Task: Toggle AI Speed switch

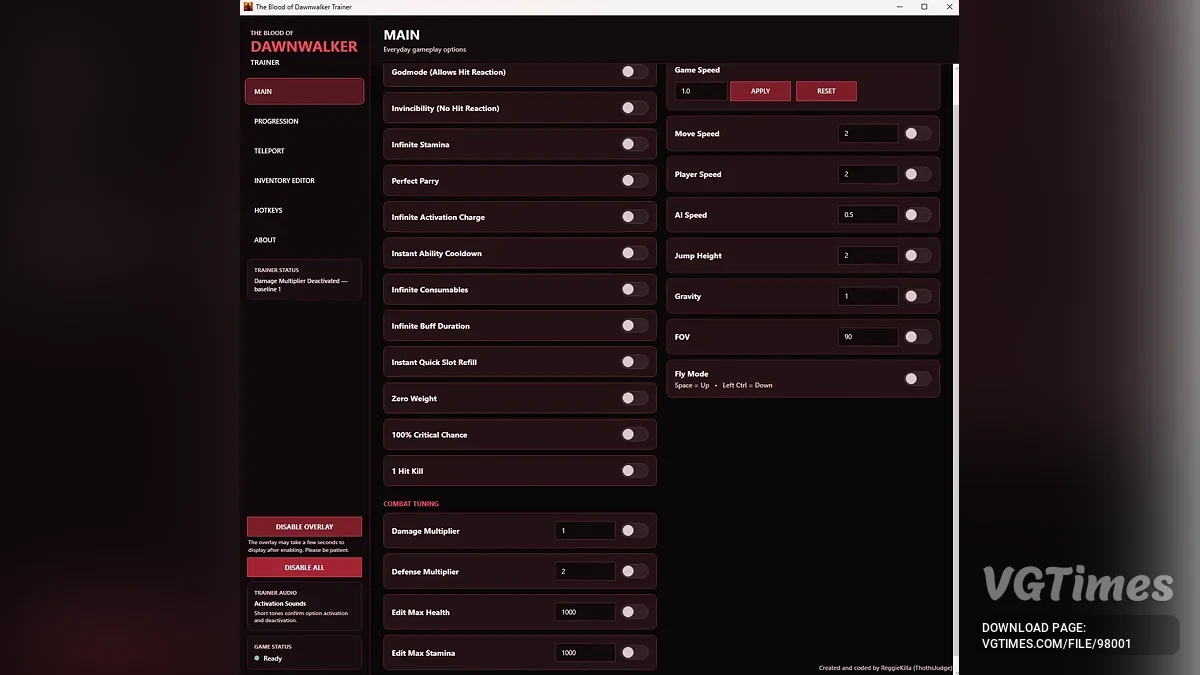Action: pyautogui.click(x=917, y=215)
